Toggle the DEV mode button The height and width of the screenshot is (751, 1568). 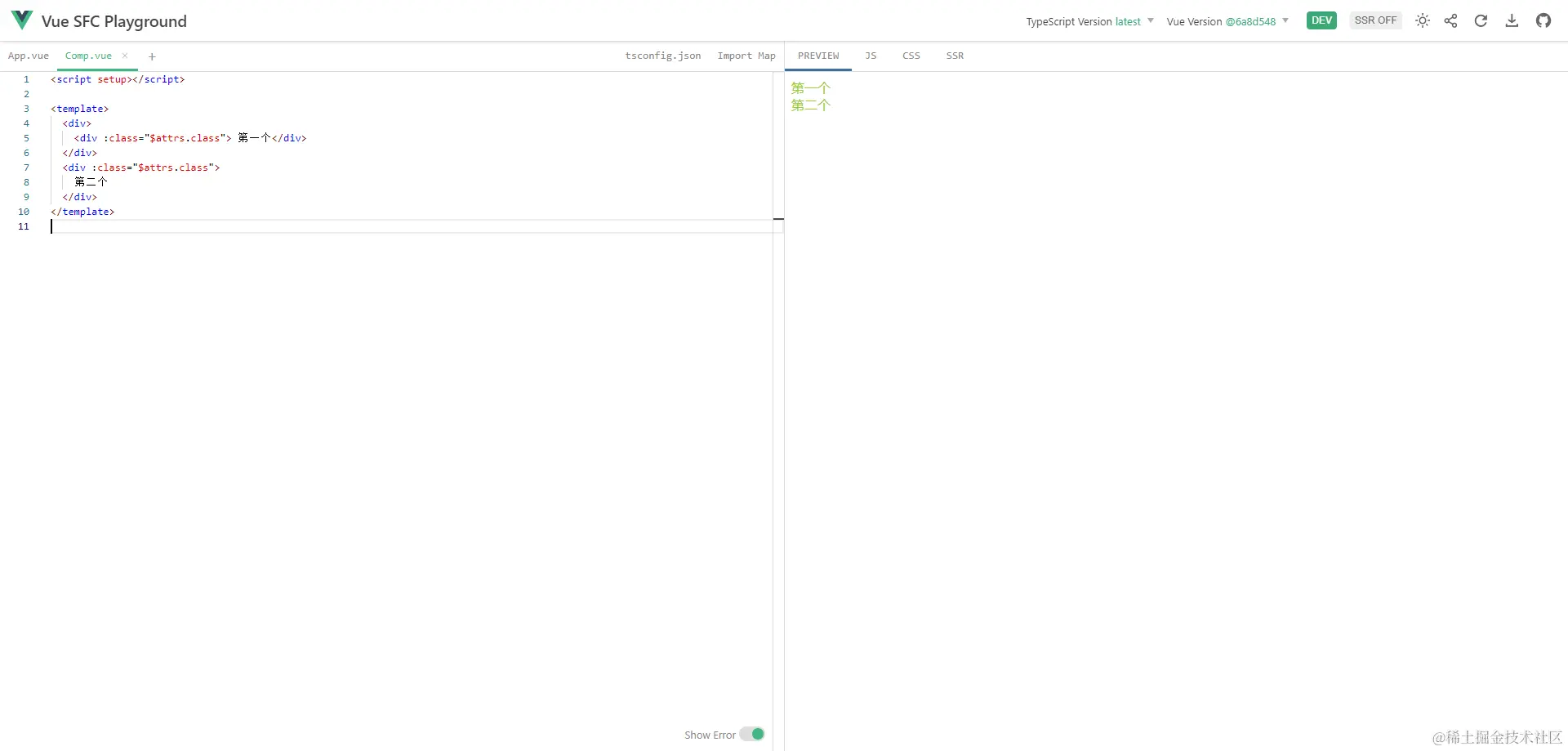coord(1321,20)
